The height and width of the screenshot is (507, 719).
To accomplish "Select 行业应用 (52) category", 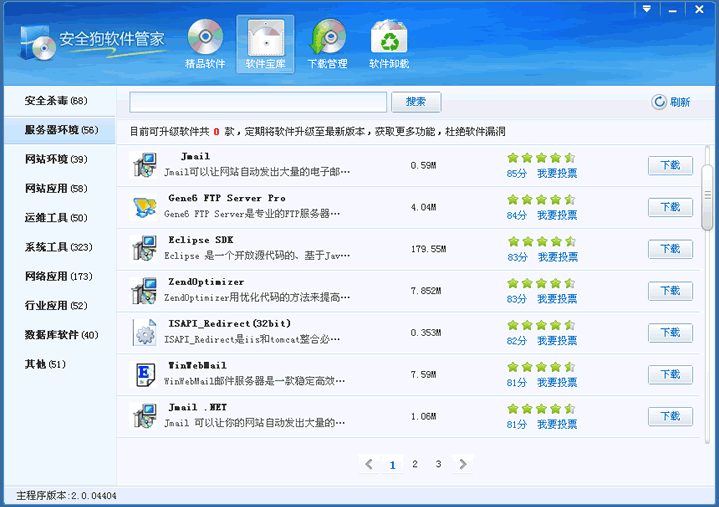I will (x=56, y=306).
